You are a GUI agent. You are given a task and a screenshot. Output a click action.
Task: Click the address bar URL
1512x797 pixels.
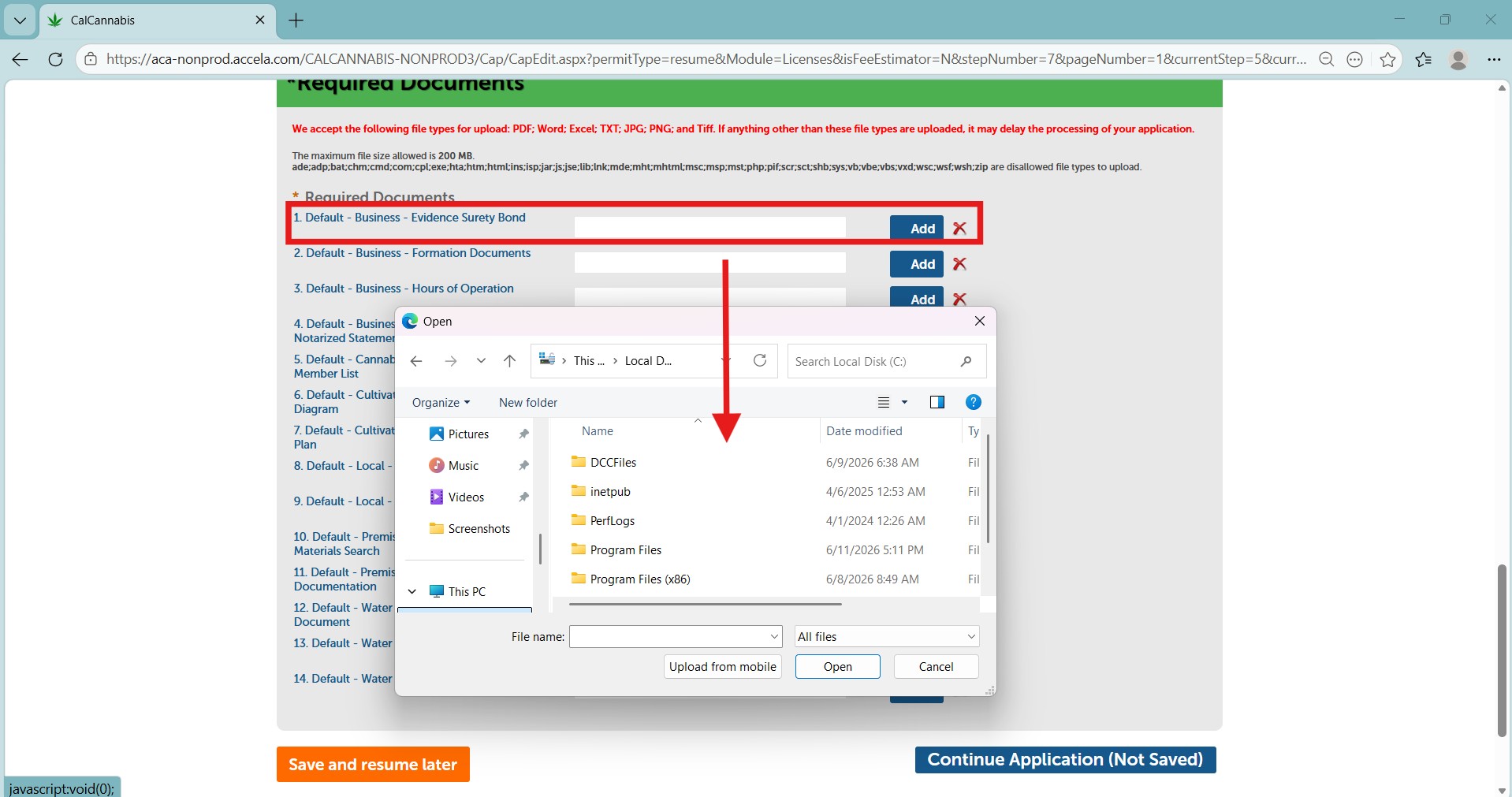pyautogui.click(x=706, y=59)
